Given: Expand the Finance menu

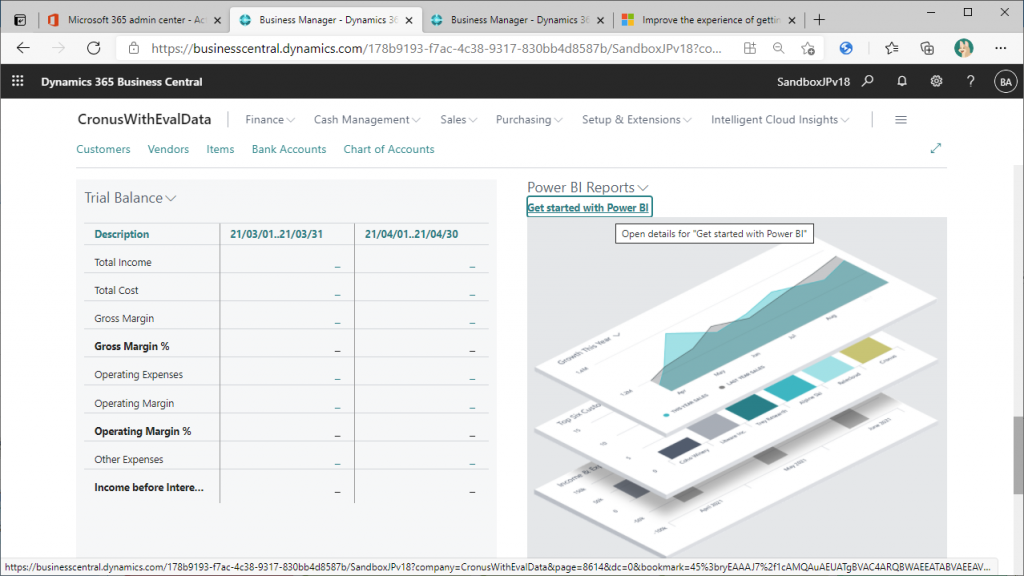Looking at the screenshot, I should [x=270, y=120].
